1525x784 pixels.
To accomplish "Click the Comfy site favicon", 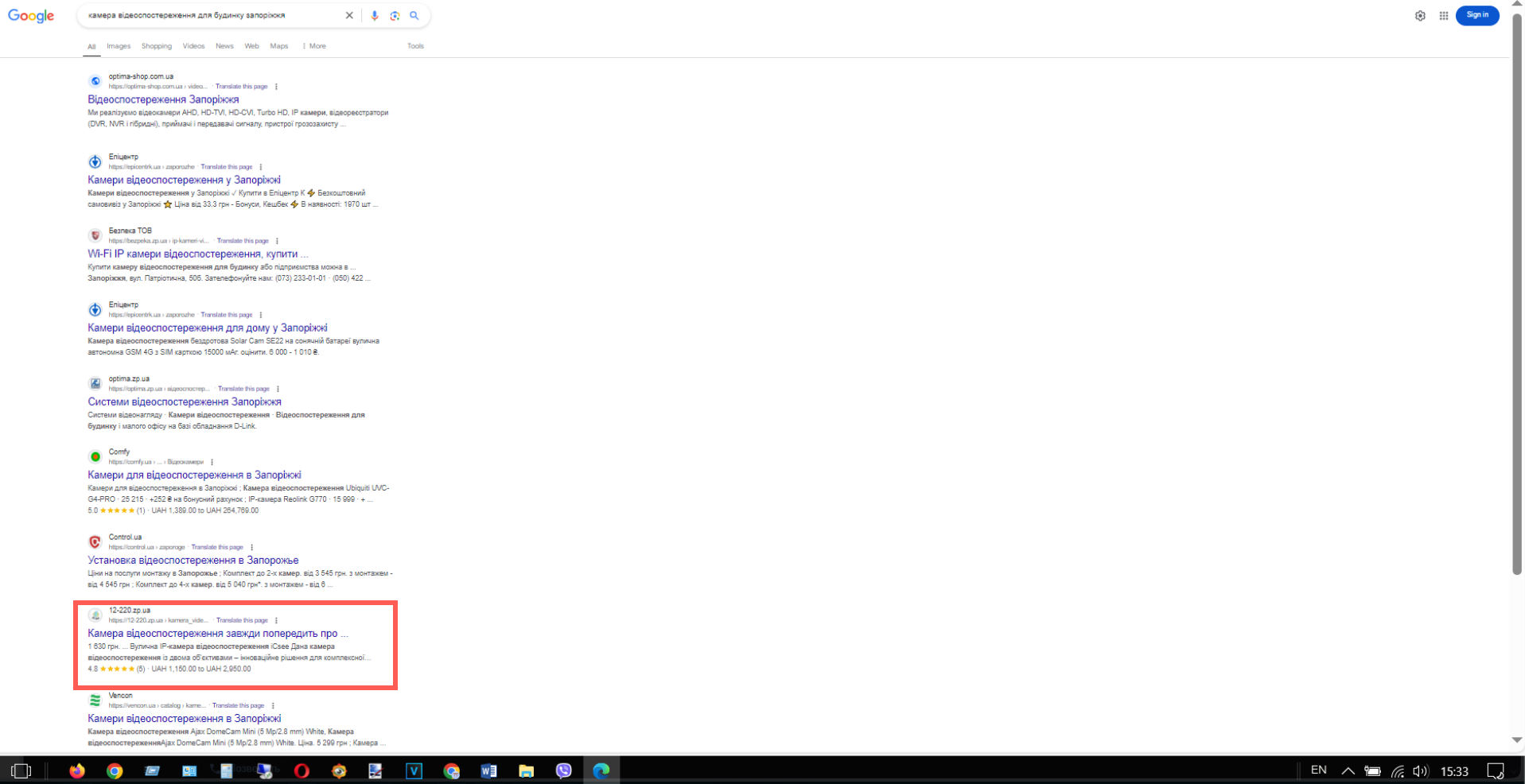I will point(95,456).
